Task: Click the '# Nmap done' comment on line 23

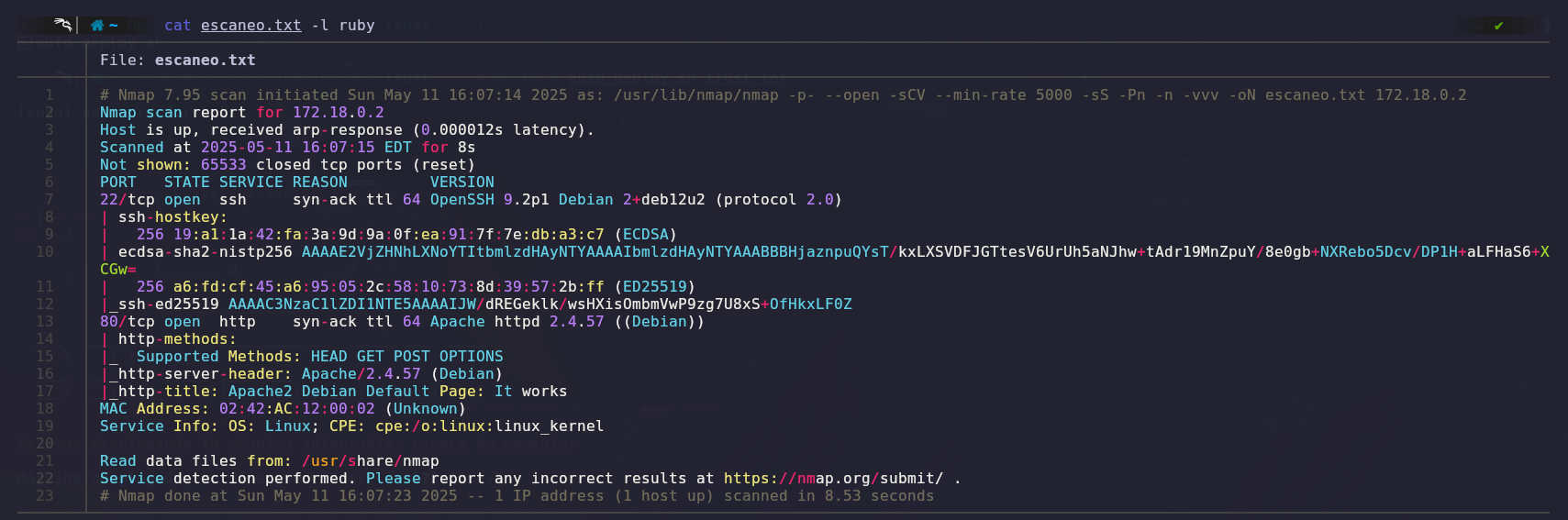Action: click(150, 496)
